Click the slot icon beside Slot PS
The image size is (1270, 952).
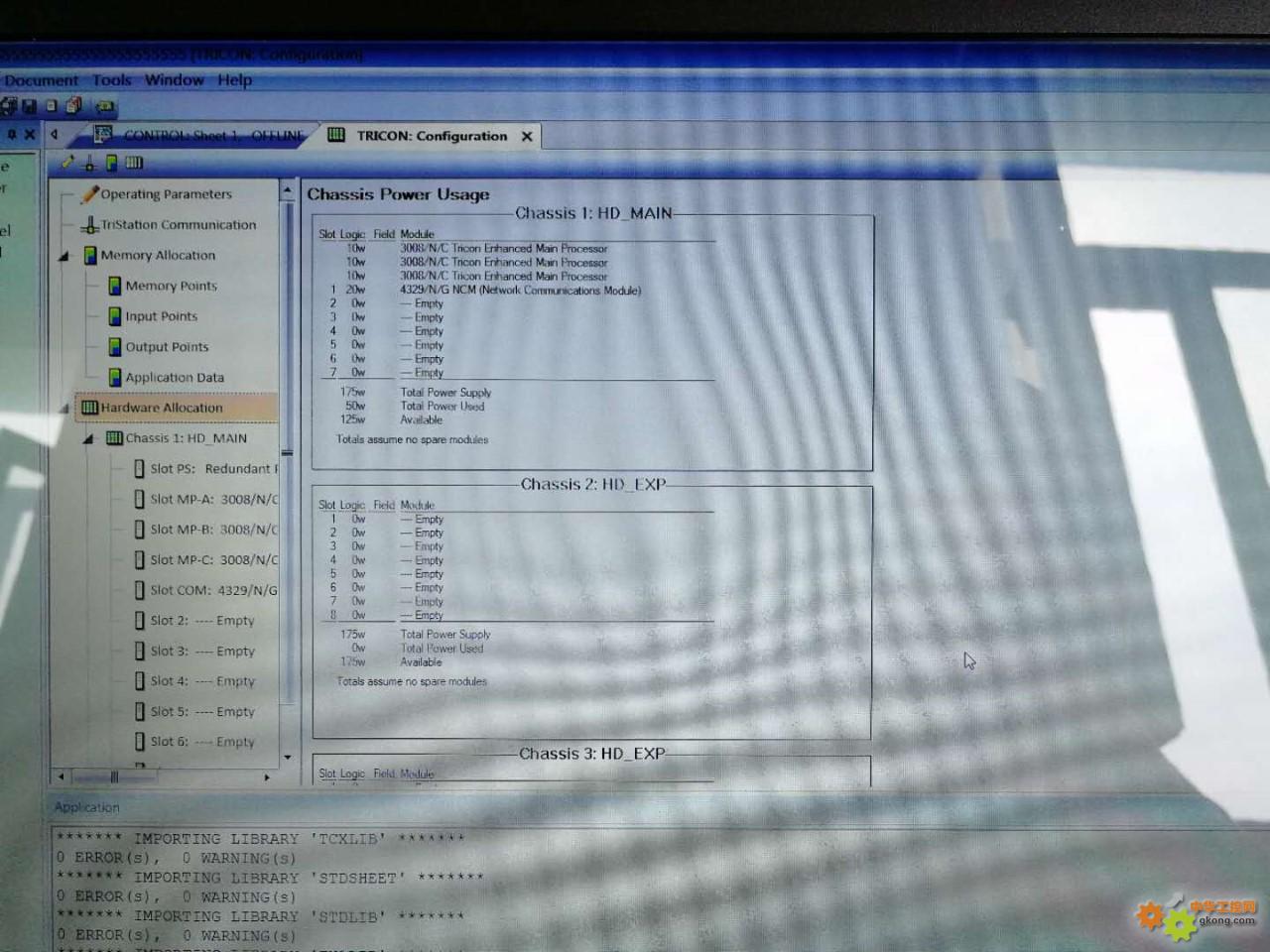tap(140, 469)
